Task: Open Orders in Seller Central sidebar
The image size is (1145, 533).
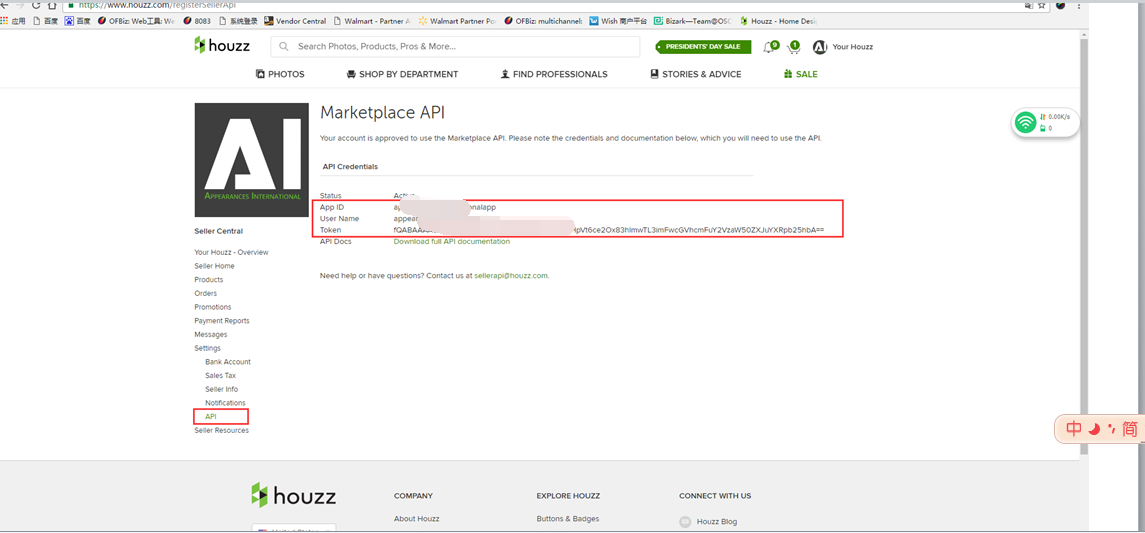Action: (205, 294)
